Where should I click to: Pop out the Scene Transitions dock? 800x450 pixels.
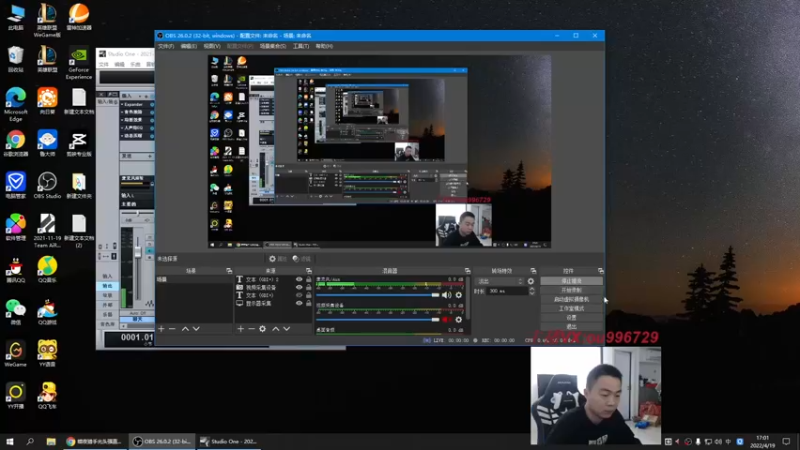[x=533, y=271]
